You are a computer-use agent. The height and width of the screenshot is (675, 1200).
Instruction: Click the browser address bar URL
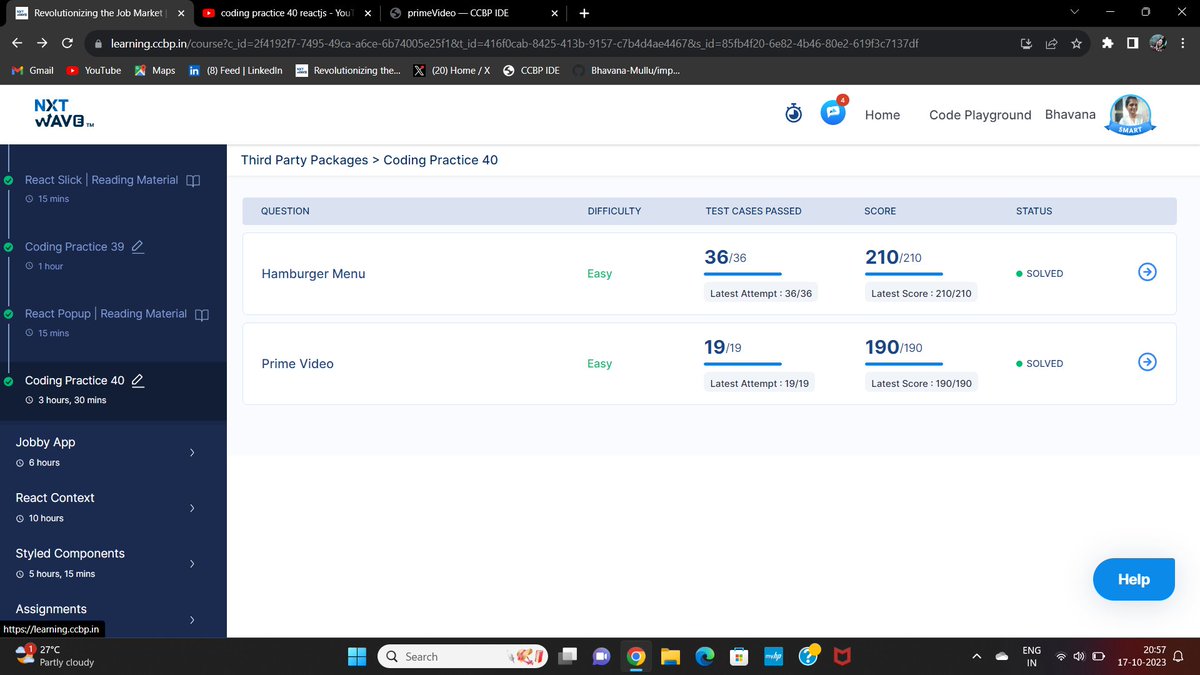514,44
